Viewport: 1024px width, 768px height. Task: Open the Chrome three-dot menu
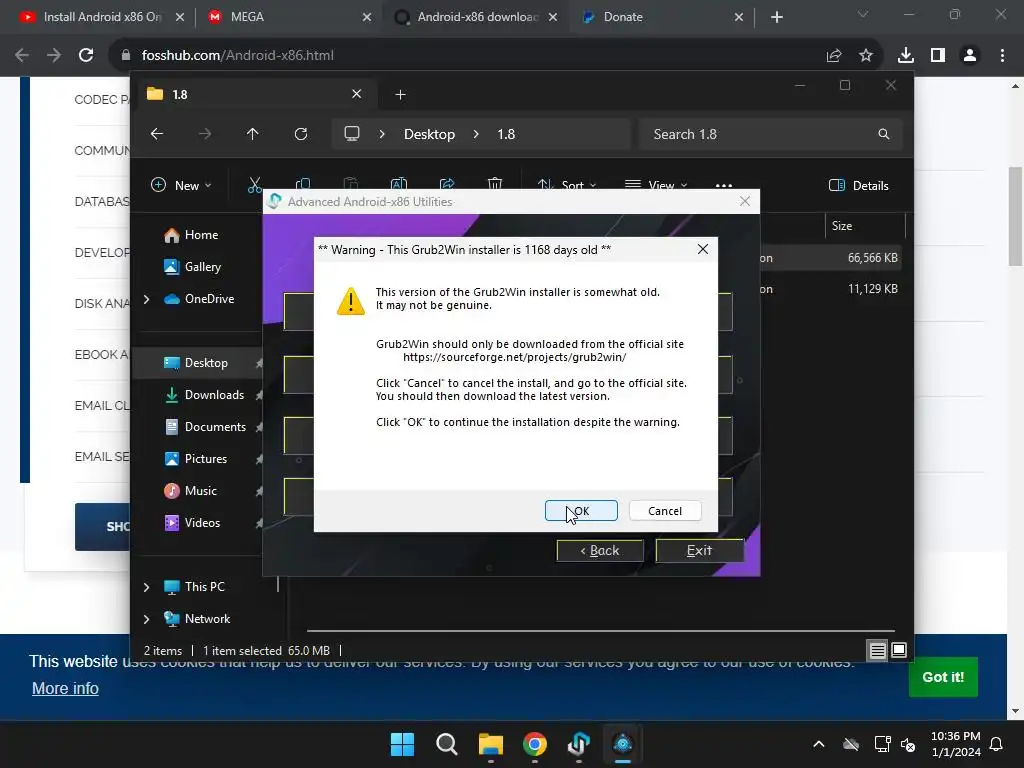tap(1002, 56)
